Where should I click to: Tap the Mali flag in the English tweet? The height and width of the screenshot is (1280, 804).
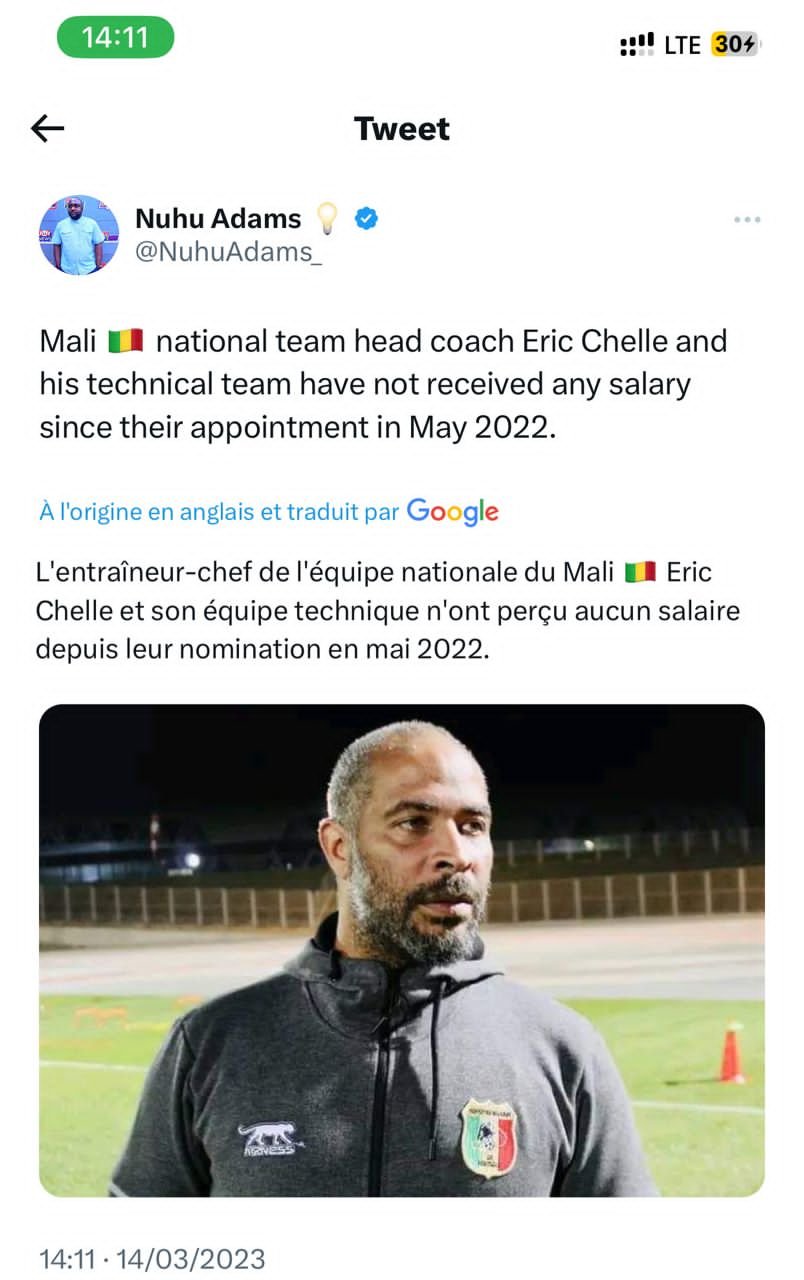point(126,342)
